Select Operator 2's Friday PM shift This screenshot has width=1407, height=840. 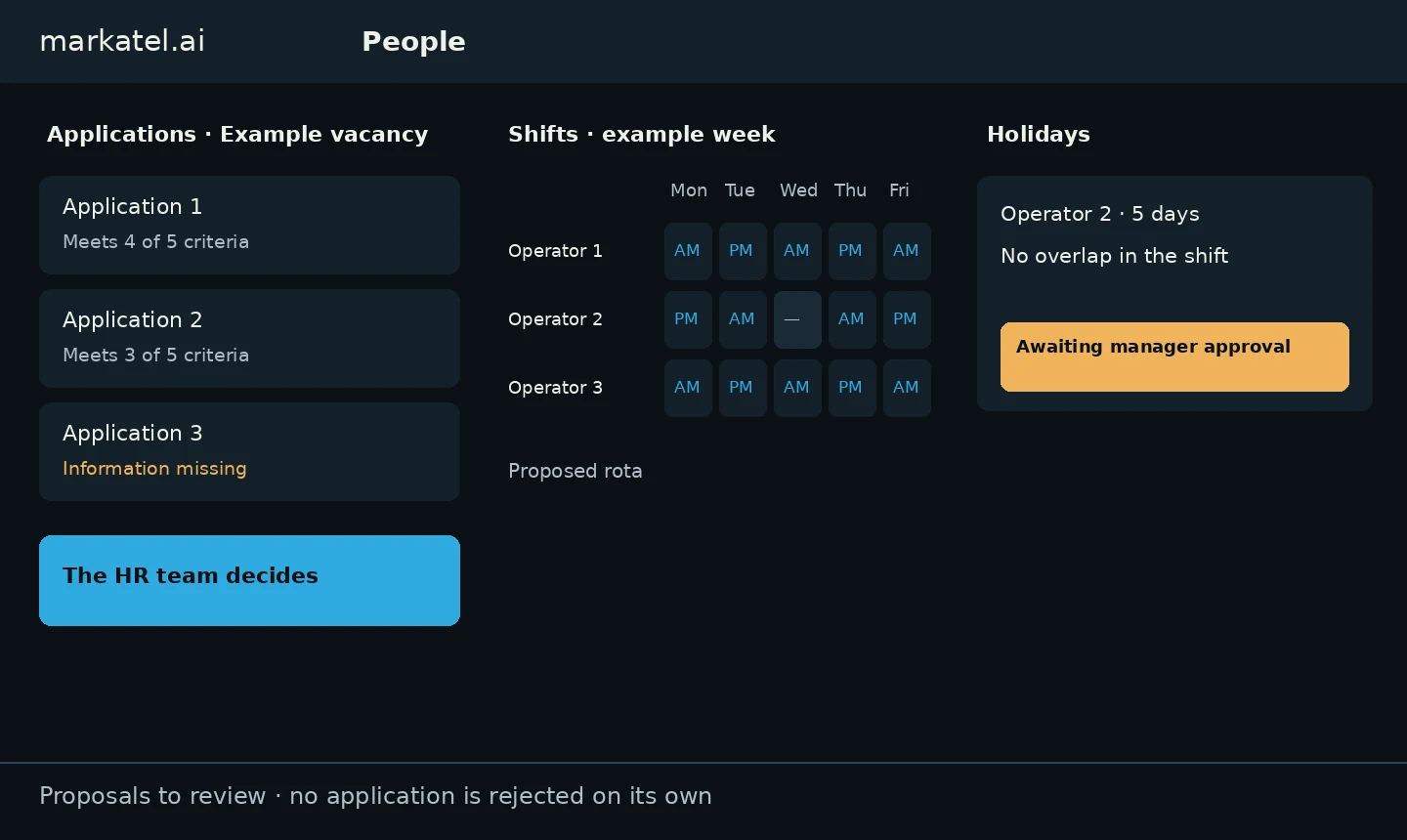(907, 319)
